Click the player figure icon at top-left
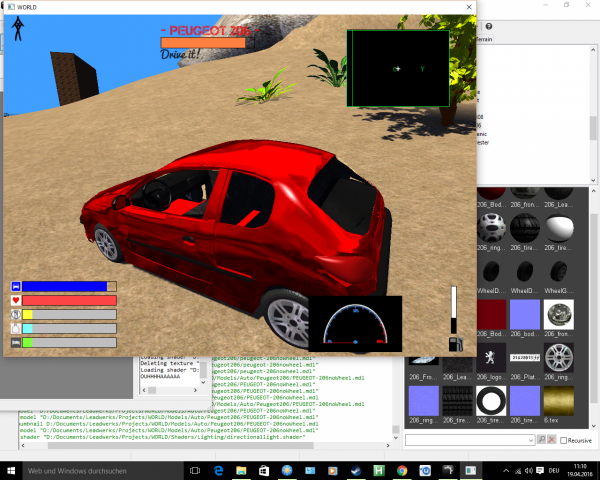Image resolution: width=600 pixels, height=480 pixels. [19, 30]
